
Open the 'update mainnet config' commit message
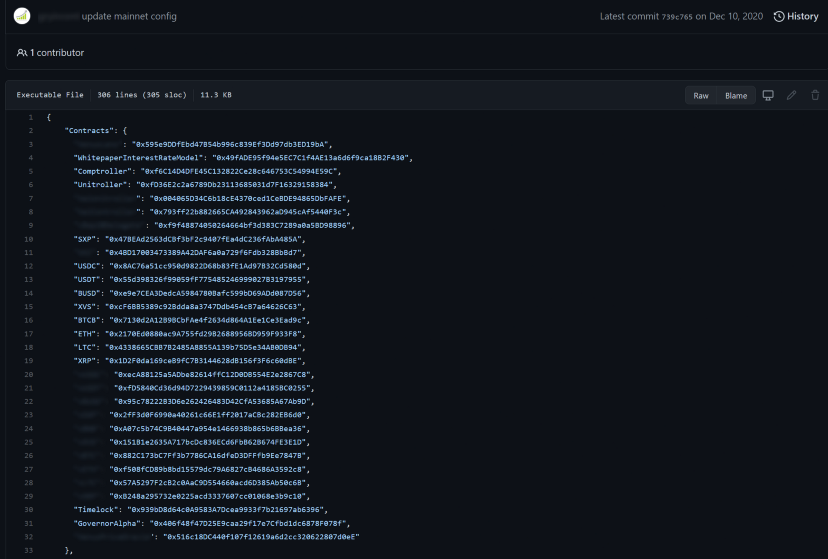tap(125, 17)
